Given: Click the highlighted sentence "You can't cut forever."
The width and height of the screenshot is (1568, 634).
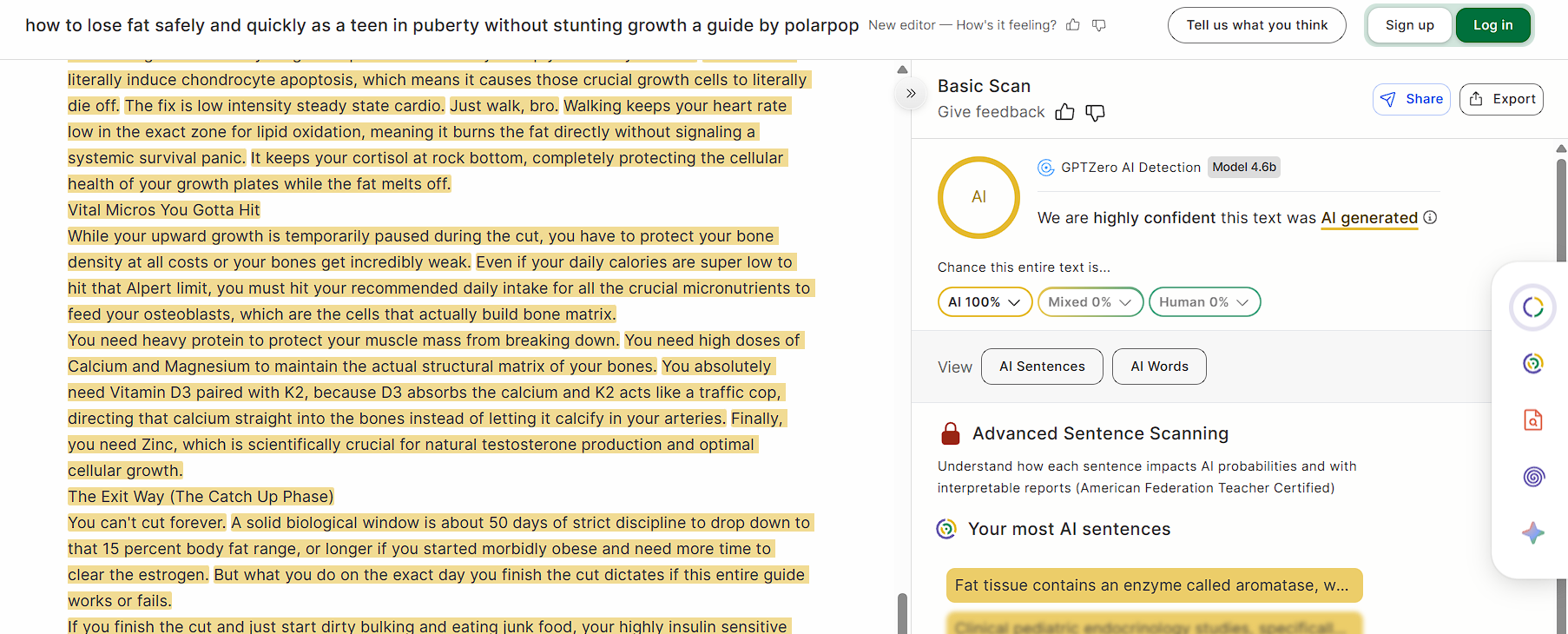Looking at the screenshot, I should pyautogui.click(x=147, y=523).
